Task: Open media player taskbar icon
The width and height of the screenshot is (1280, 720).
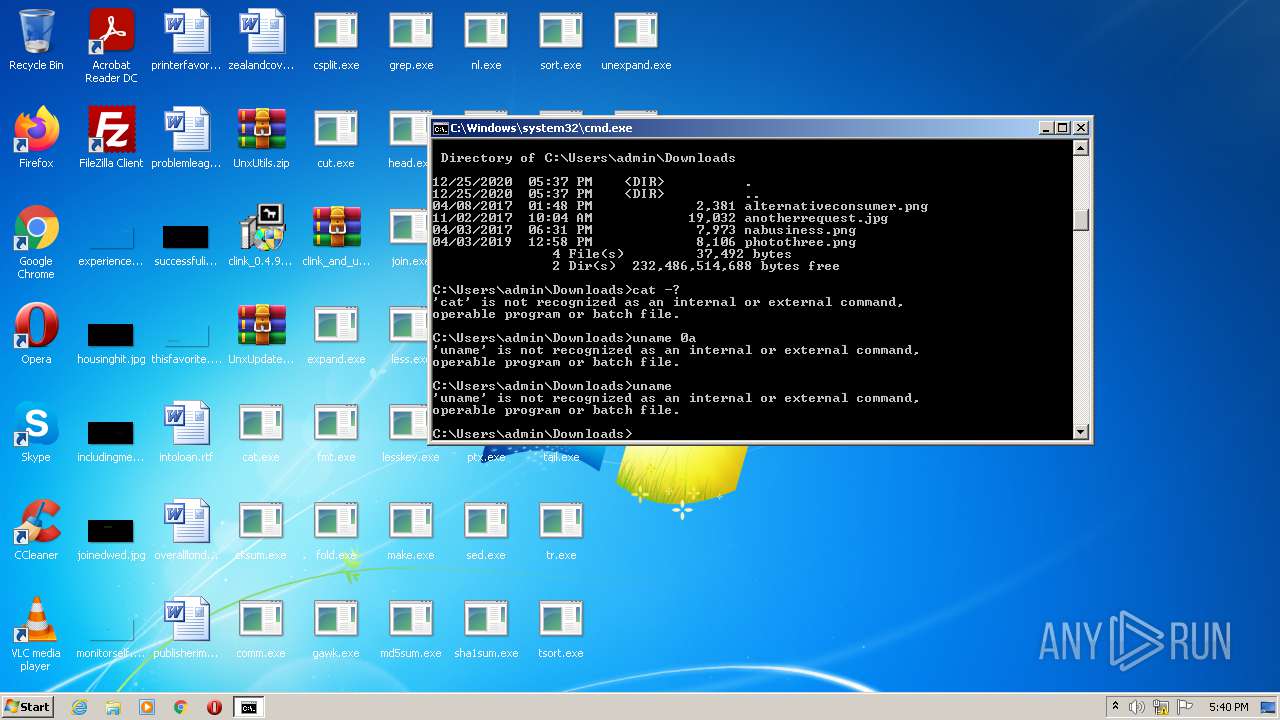Action: point(147,707)
